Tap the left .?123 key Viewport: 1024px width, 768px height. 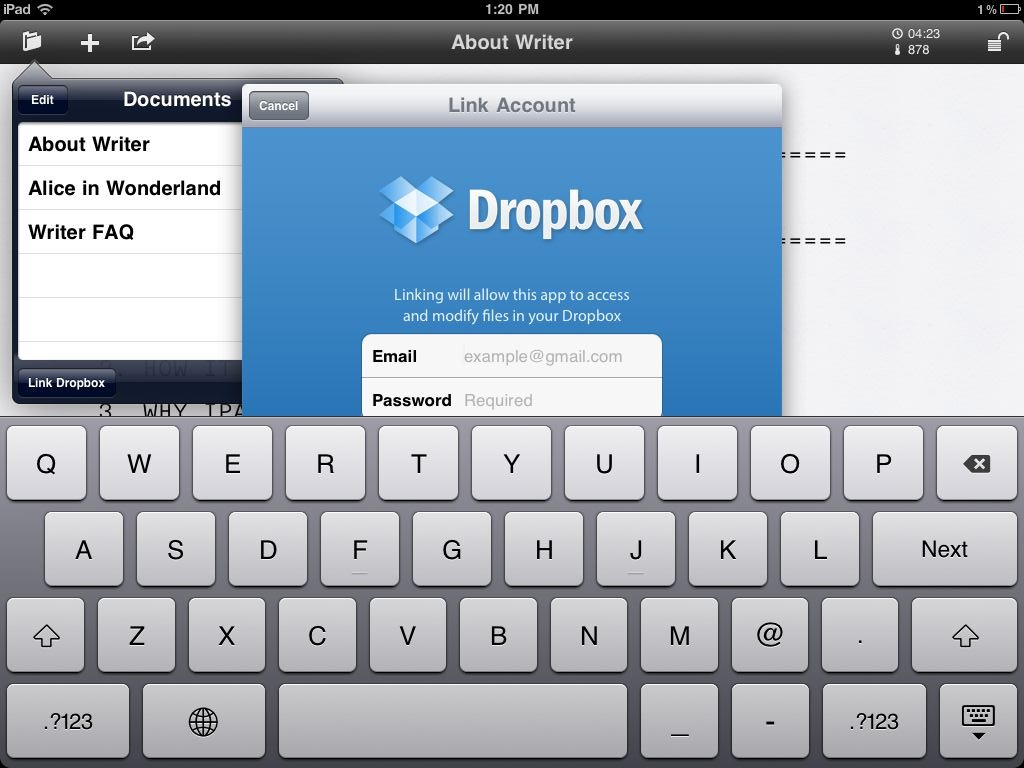(68, 722)
